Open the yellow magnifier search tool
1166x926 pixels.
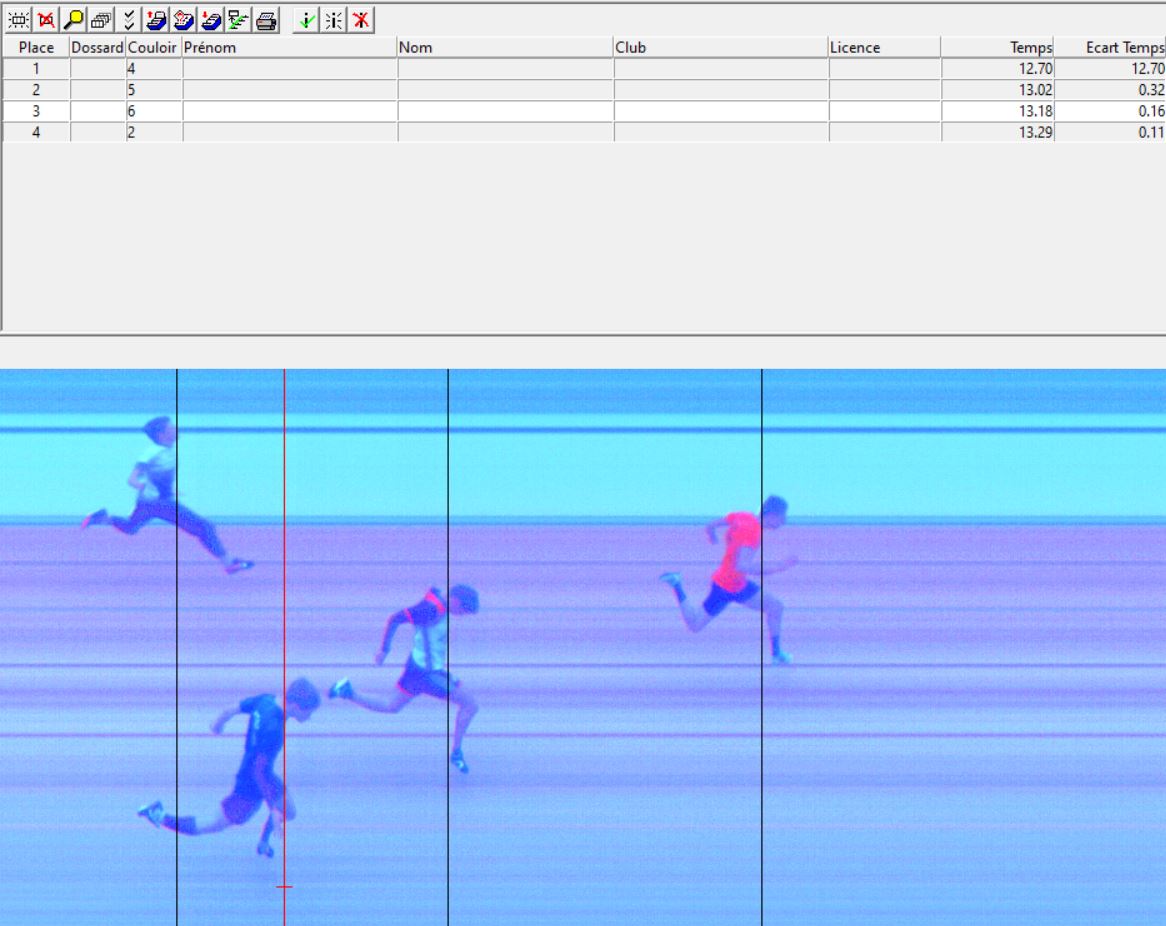(x=73, y=20)
